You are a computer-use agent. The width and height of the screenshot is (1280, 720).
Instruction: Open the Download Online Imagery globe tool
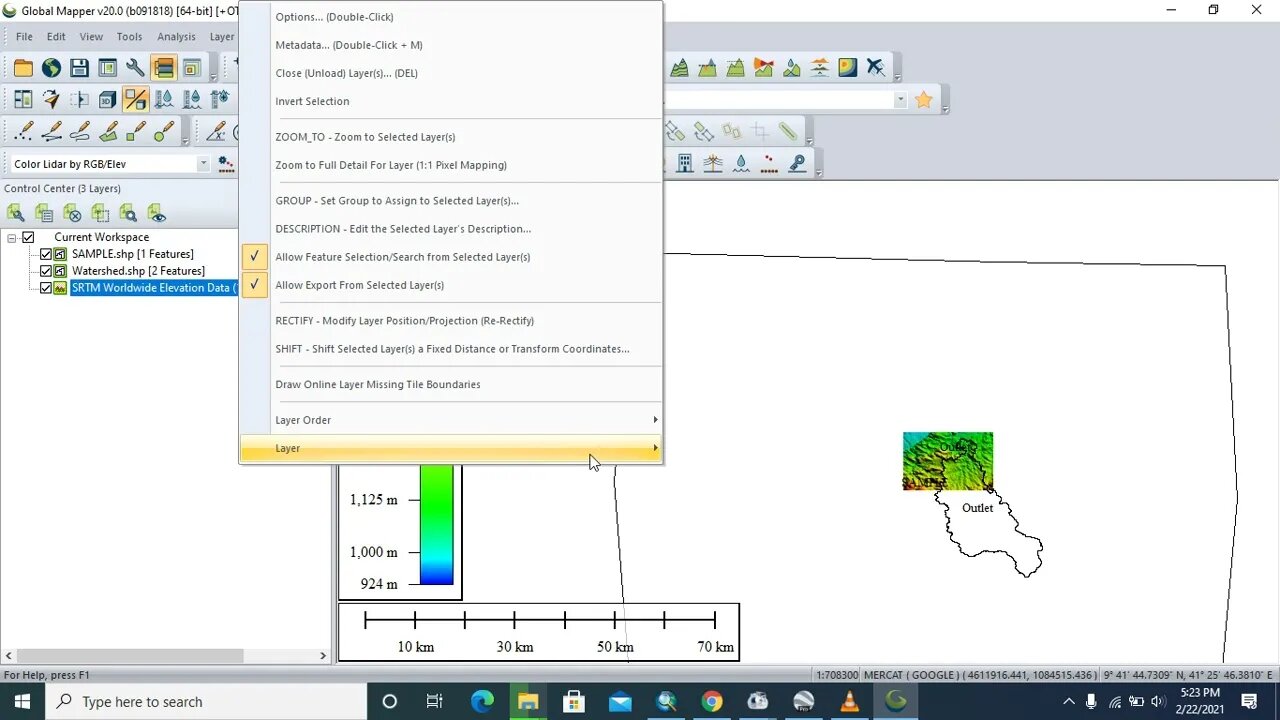[50, 67]
